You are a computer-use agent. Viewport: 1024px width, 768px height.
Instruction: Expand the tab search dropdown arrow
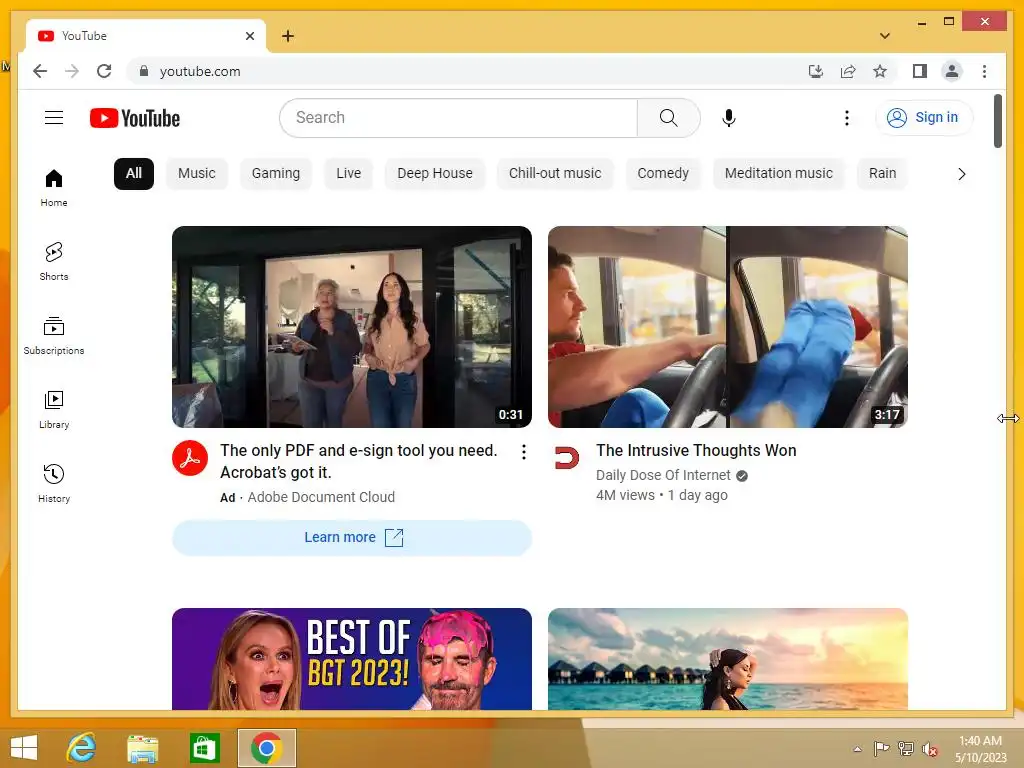[x=884, y=36]
